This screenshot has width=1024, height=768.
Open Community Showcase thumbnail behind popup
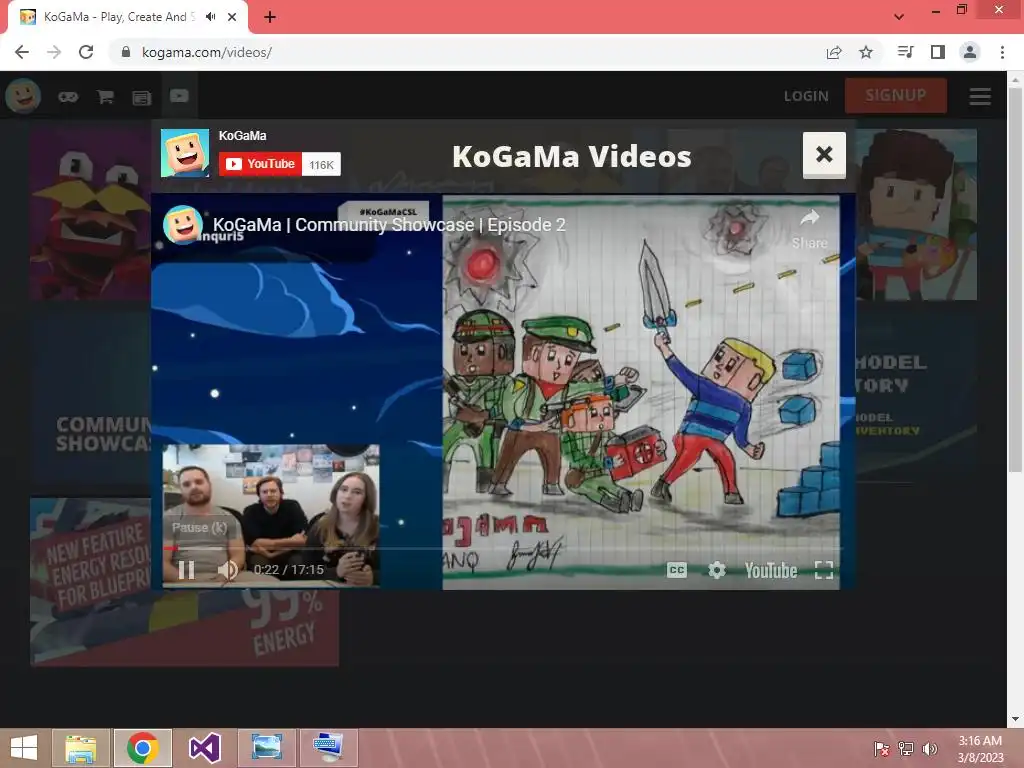tap(90, 397)
